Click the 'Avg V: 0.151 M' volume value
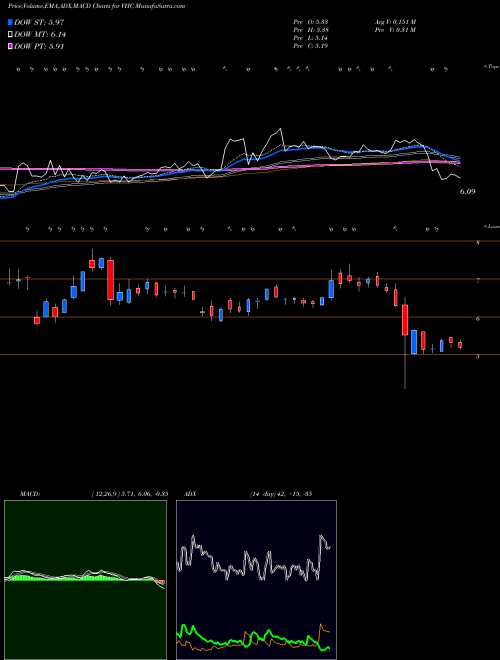The image size is (500, 660). click(x=395, y=22)
